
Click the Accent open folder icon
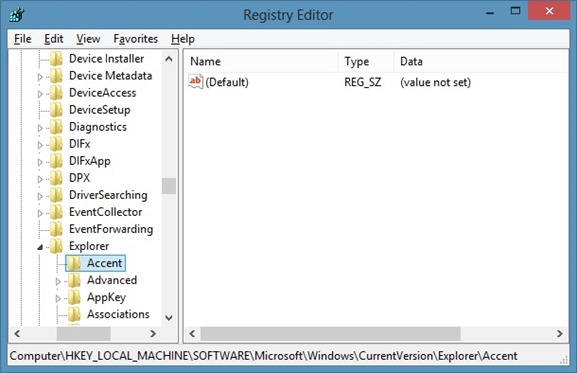74,263
